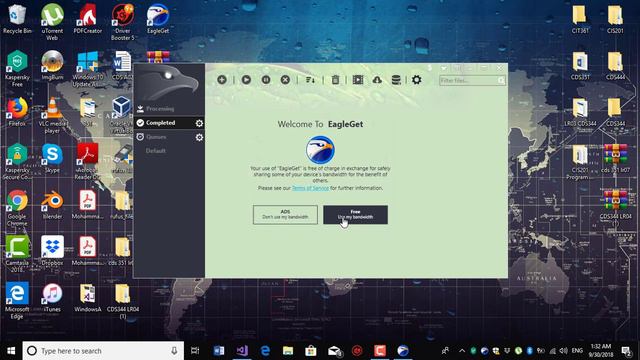Expand hidden system tray icons
Viewport: 640px width, 360px height.
462,351
